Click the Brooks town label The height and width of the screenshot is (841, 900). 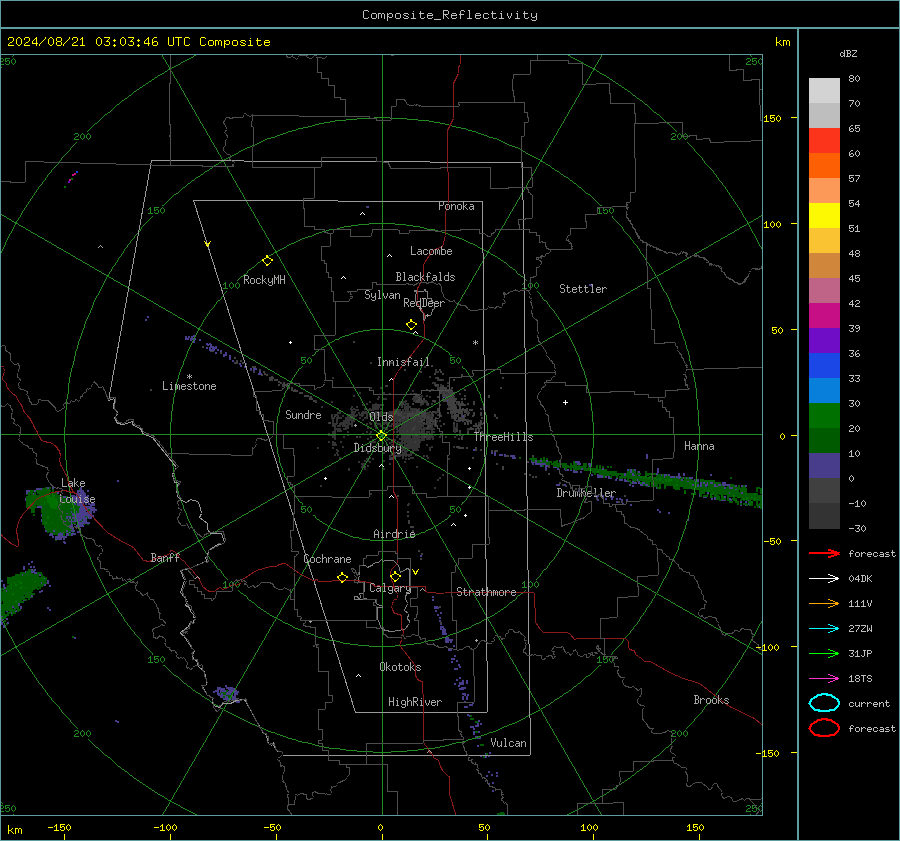[x=711, y=700]
